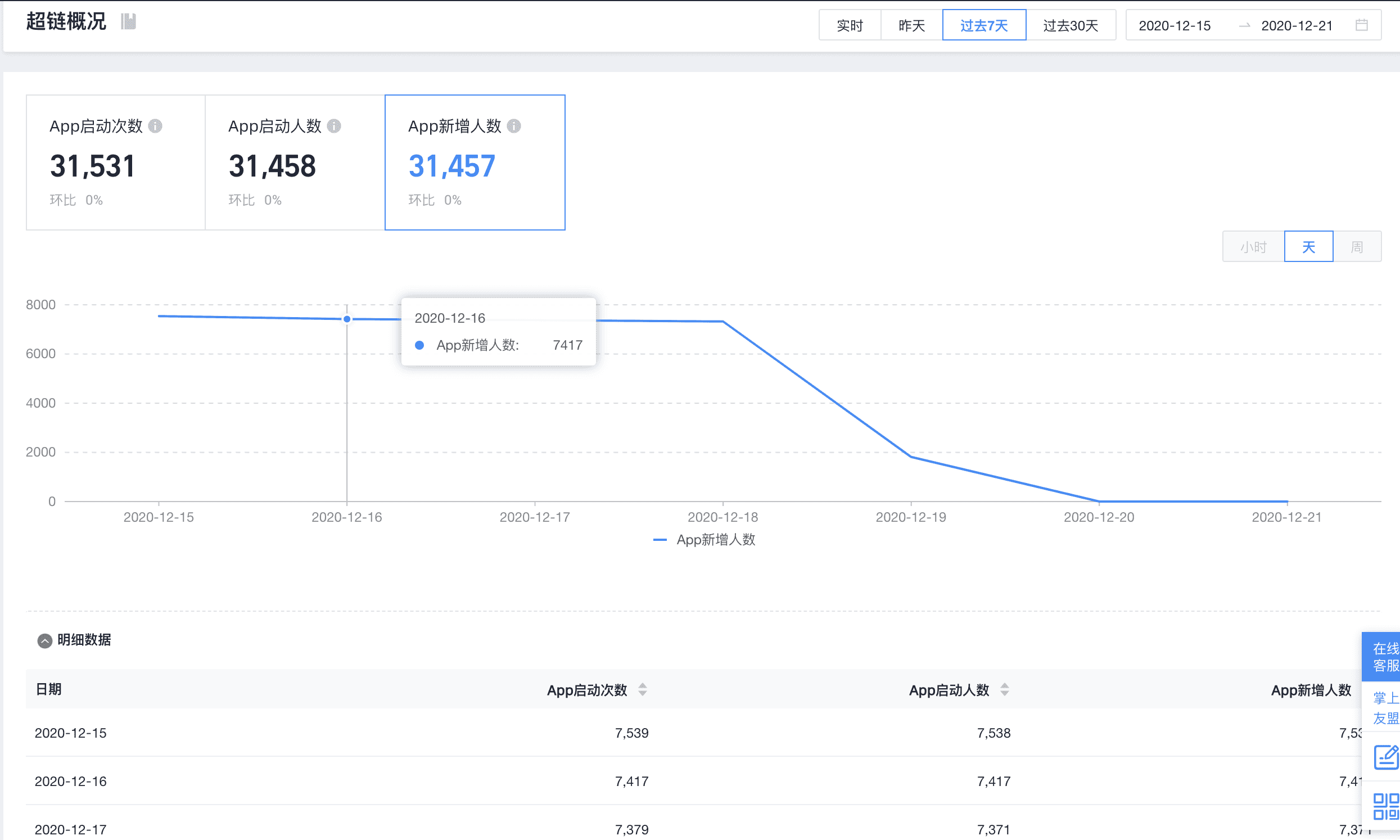Viewport: 1400px width, 840px height.
Task: Set chart granularity to 小时
Action: click(x=1253, y=247)
